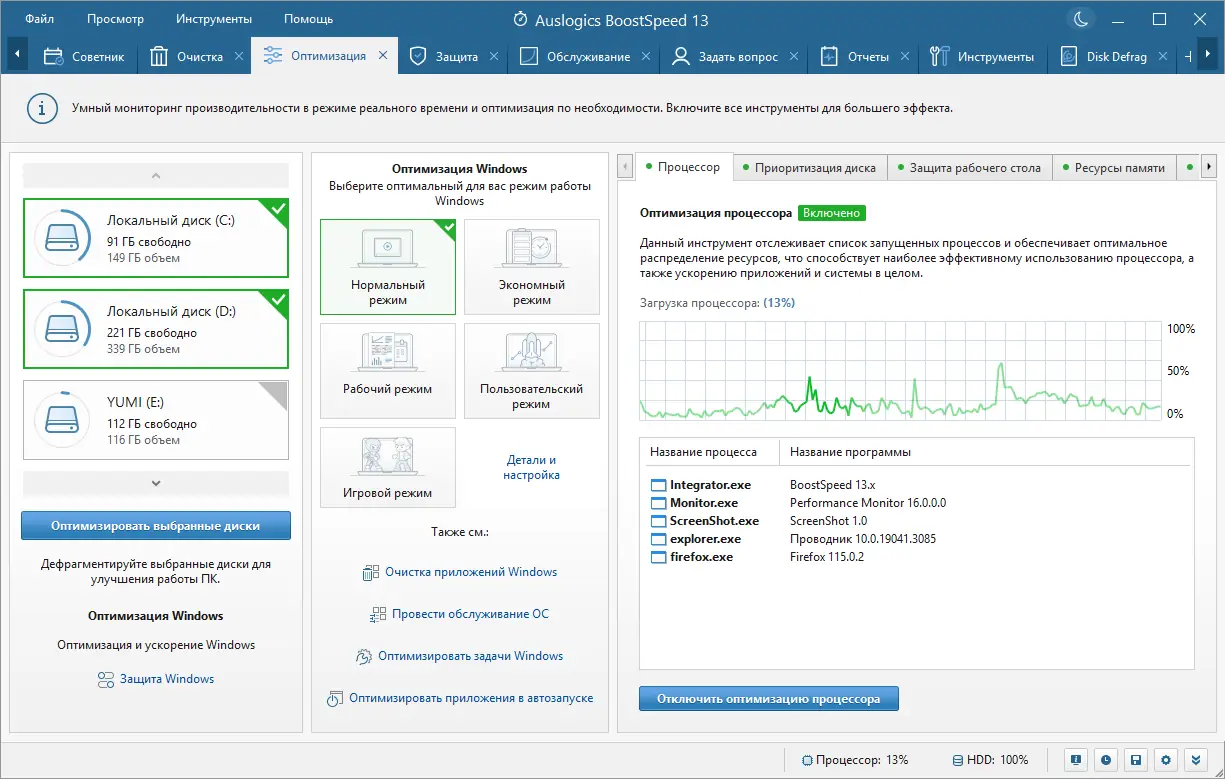Open settings gear icon in status bar

click(x=1167, y=759)
